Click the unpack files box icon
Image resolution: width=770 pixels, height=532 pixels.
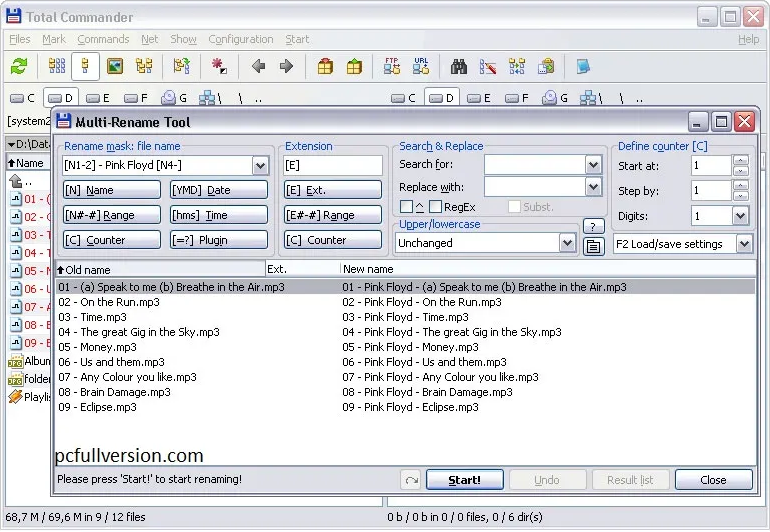click(354, 66)
